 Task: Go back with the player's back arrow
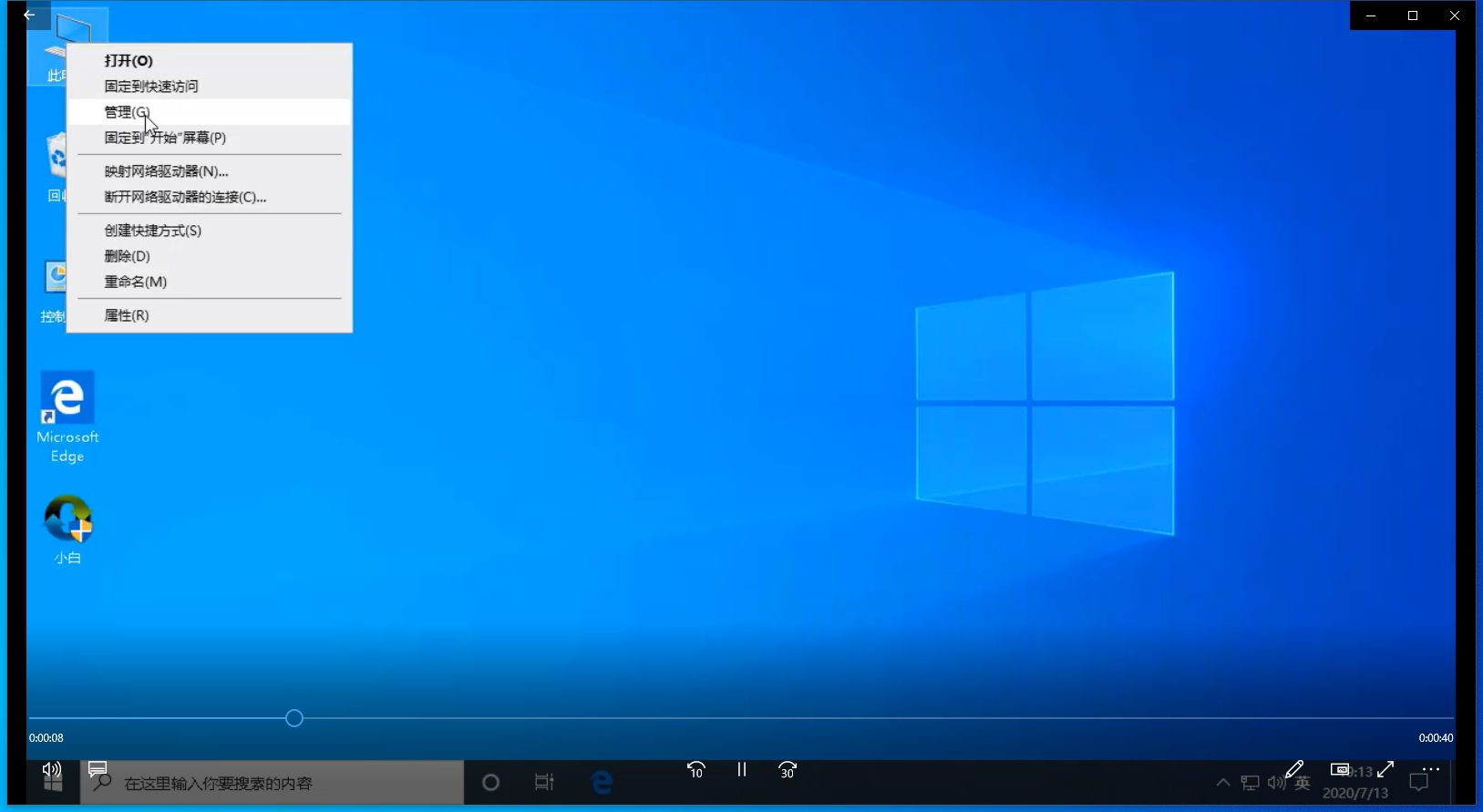(29, 15)
